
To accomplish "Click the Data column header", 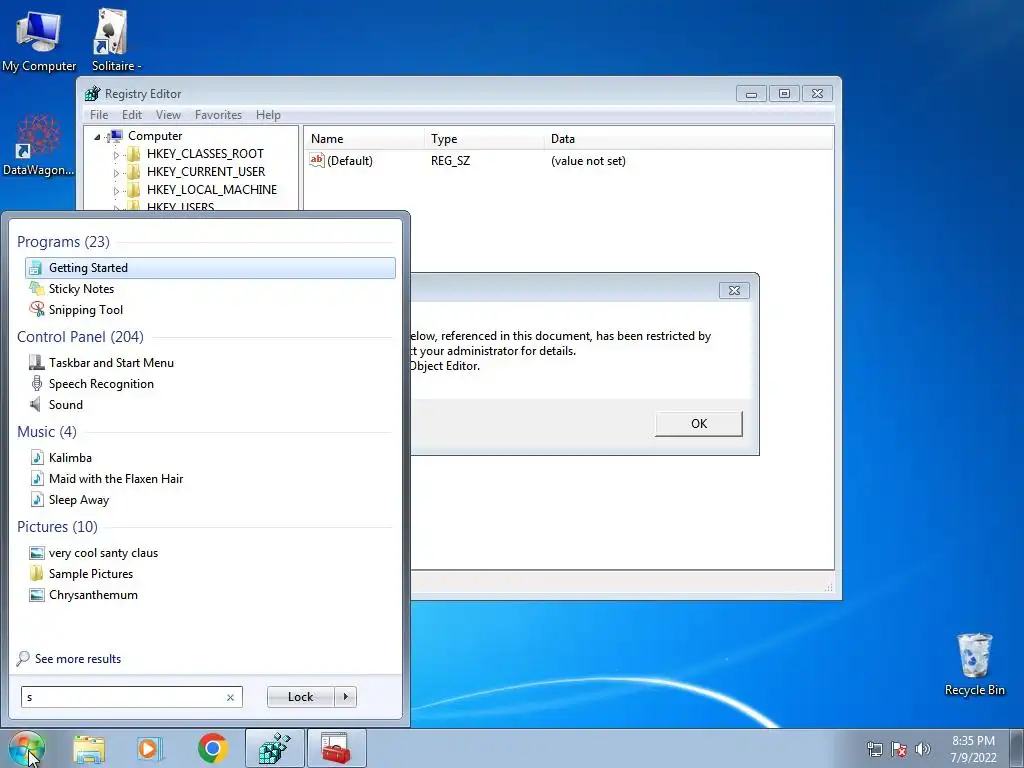I will click(689, 139).
